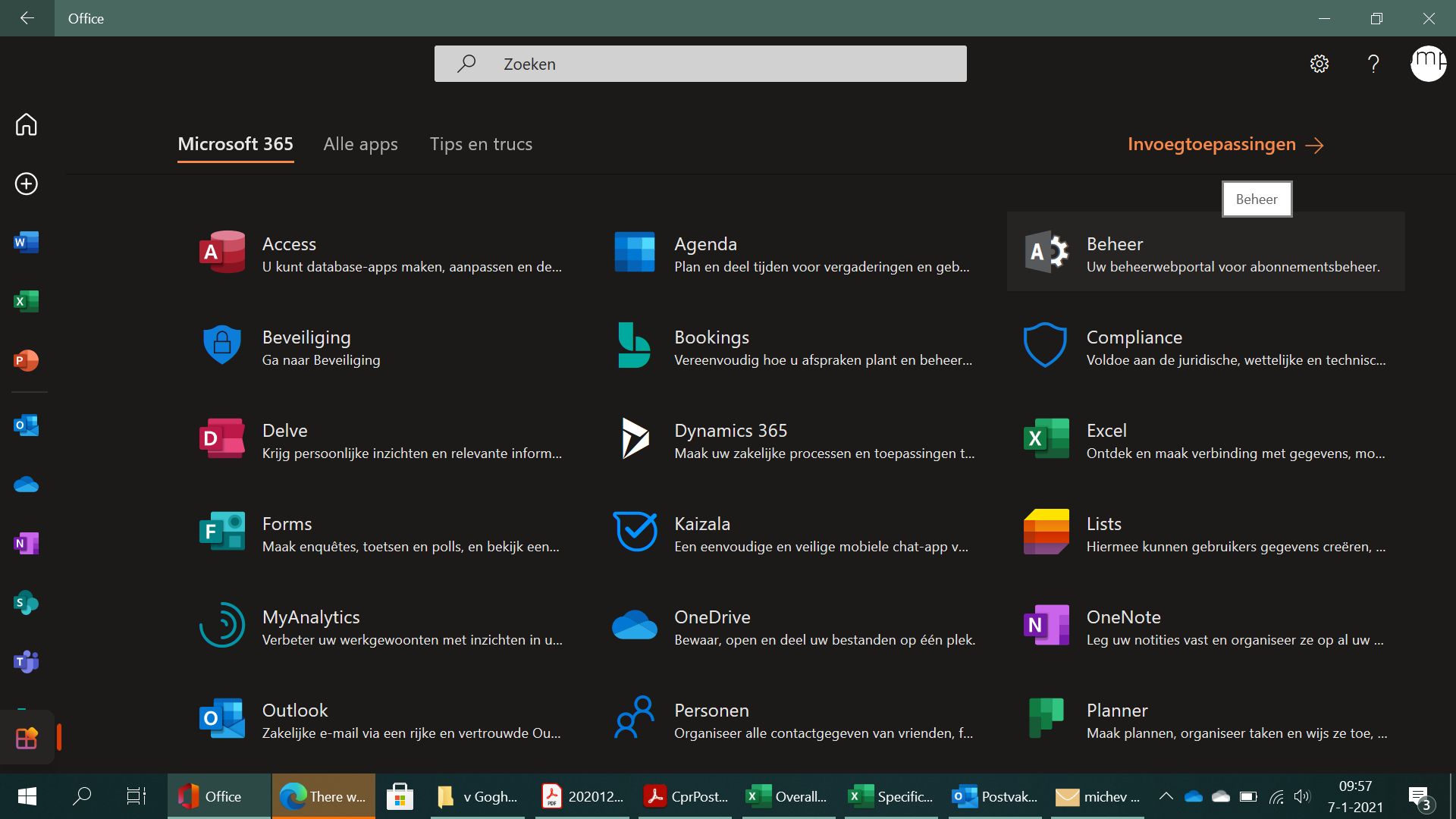Go back with the arrow button
Screen dimensions: 1456x819
pos(27,18)
